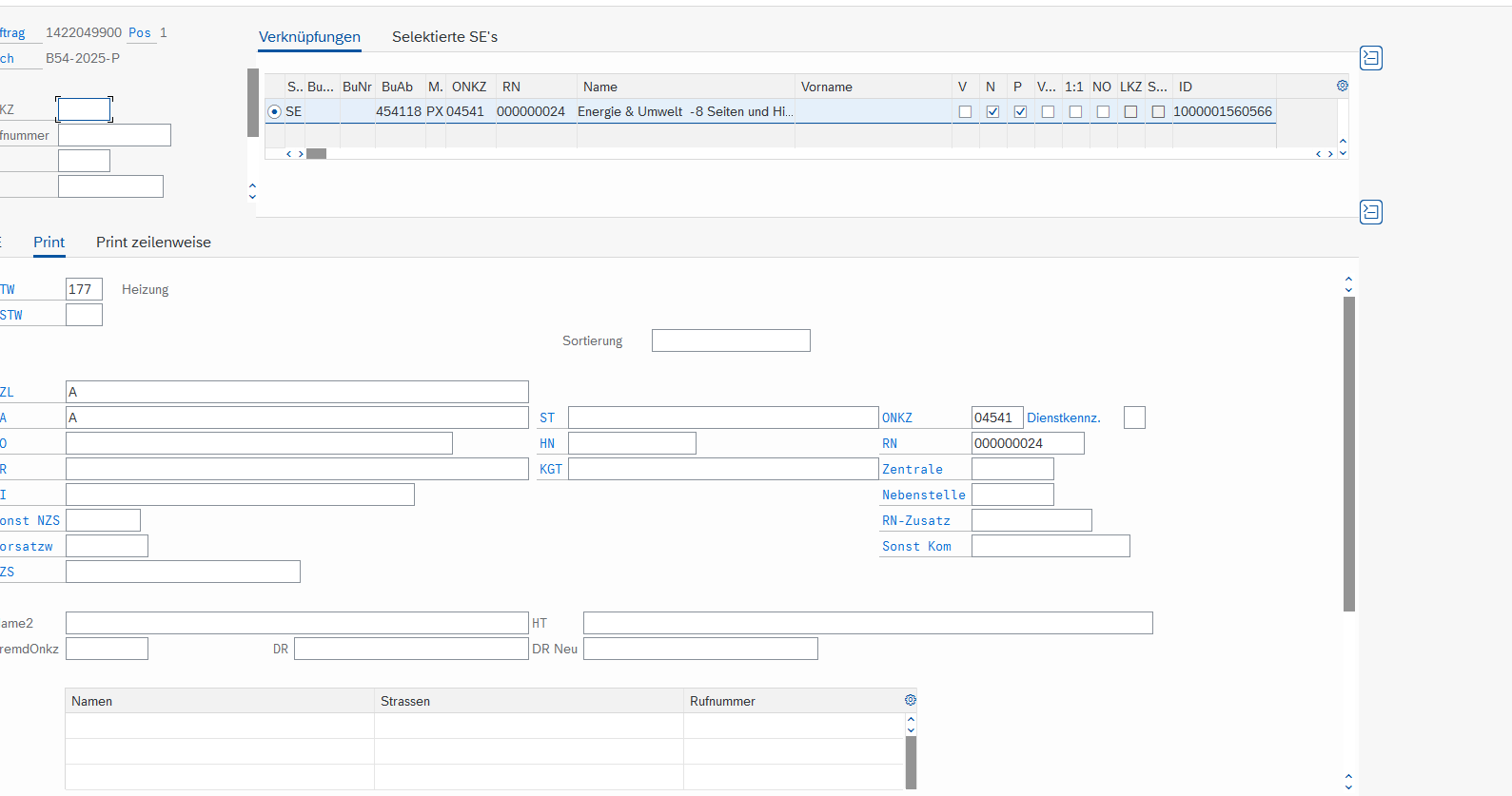1512x796 pixels.
Task: Click the Rufnummer column header
Action: pos(793,701)
